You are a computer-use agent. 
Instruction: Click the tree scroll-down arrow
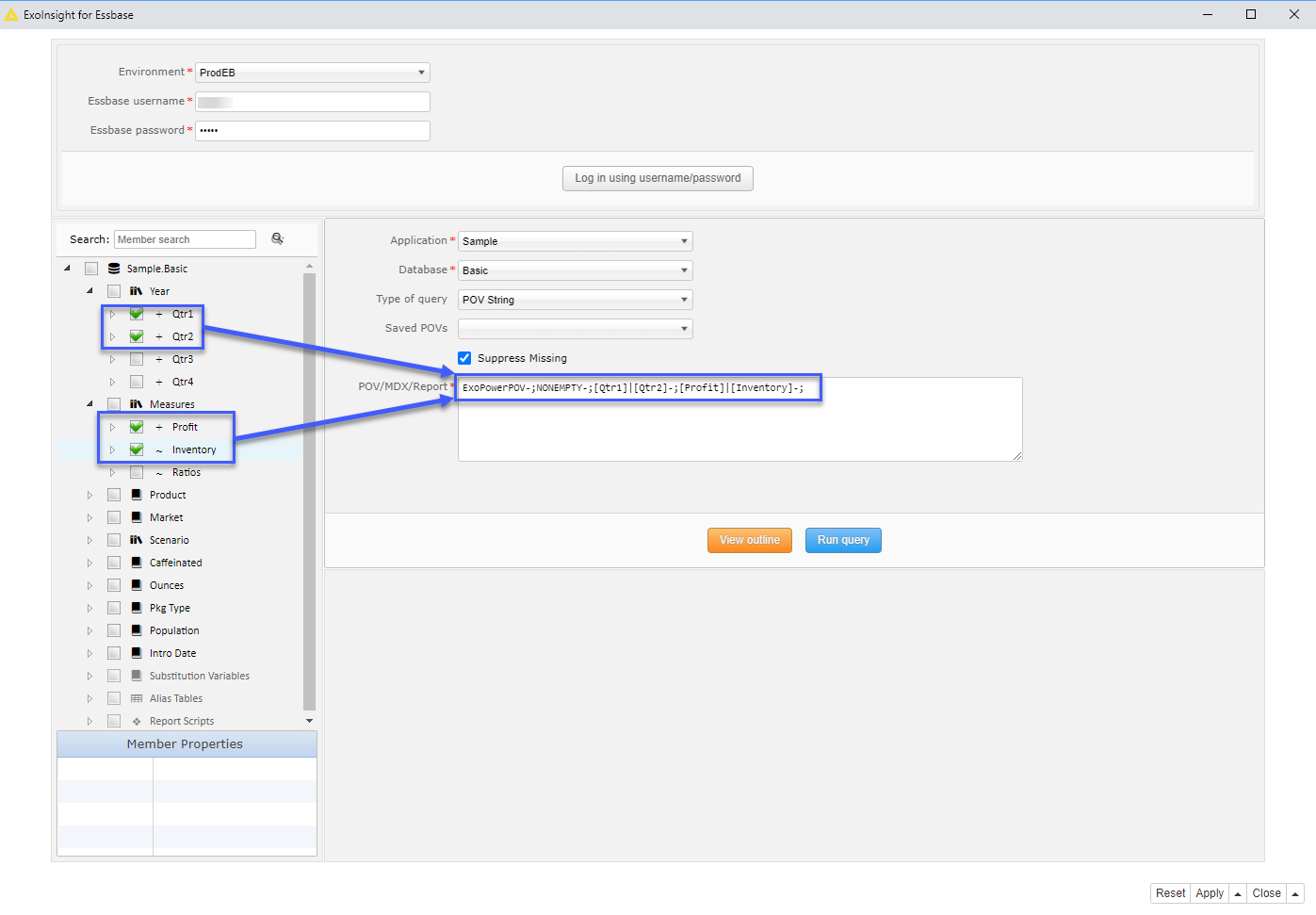(x=309, y=721)
